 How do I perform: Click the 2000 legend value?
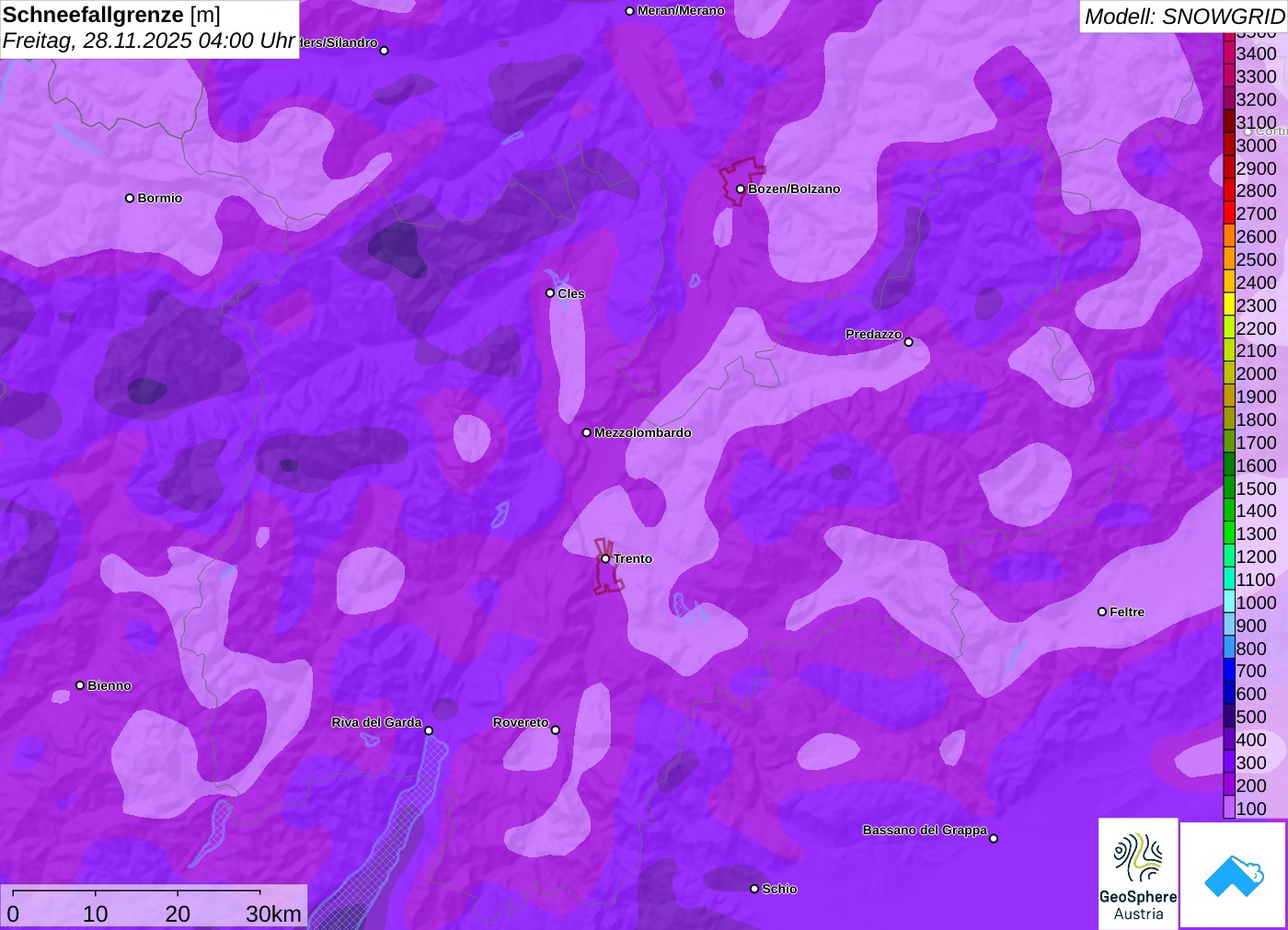coord(1257,373)
